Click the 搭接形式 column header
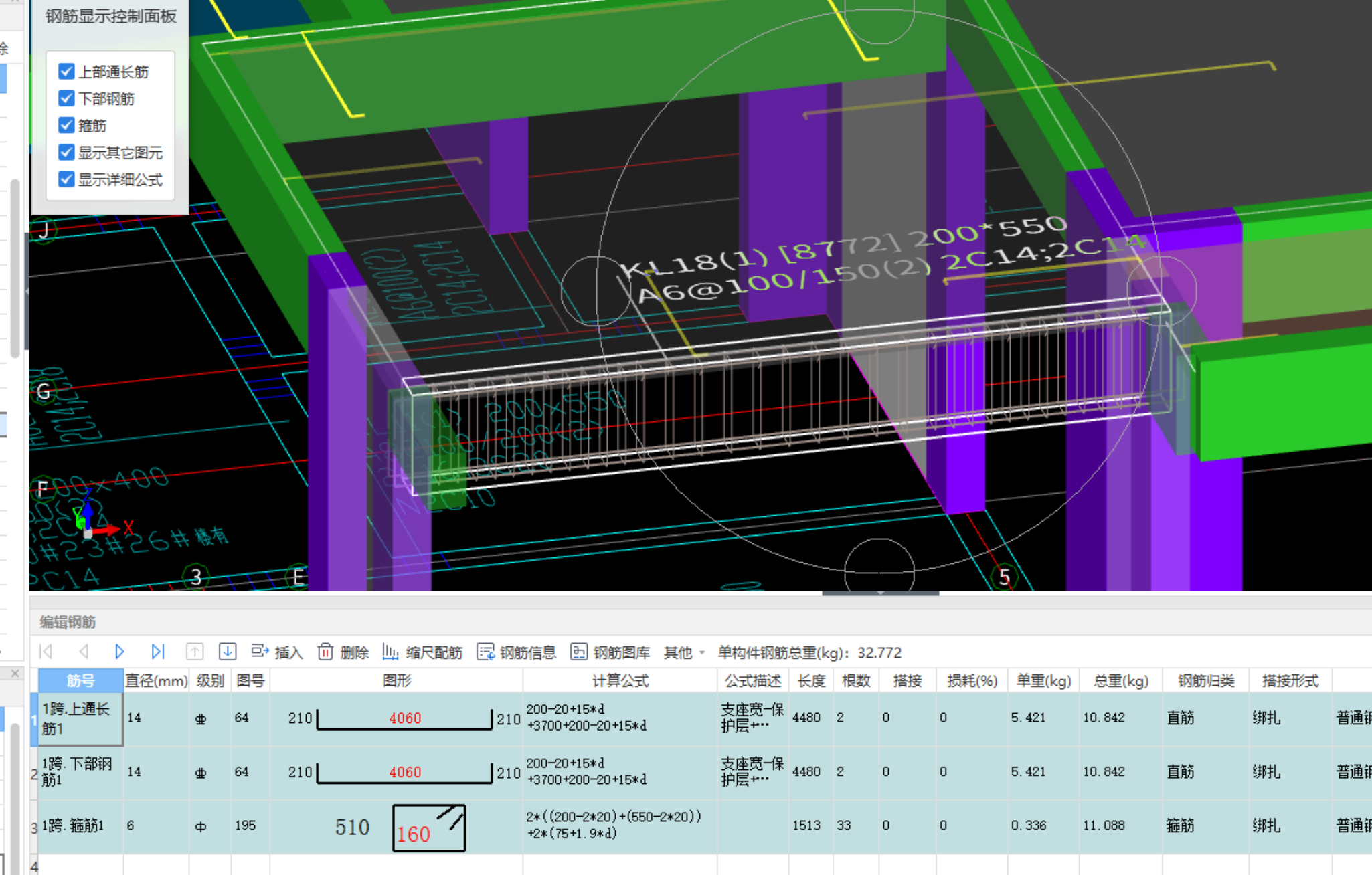Image resolution: width=1372 pixels, height=875 pixels. pos(1290,680)
